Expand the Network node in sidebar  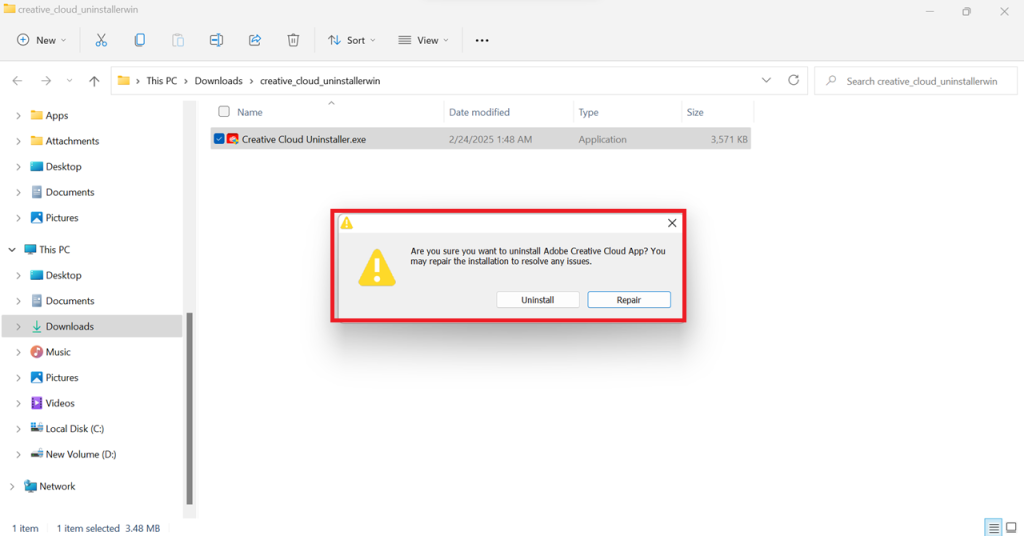(12, 486)
